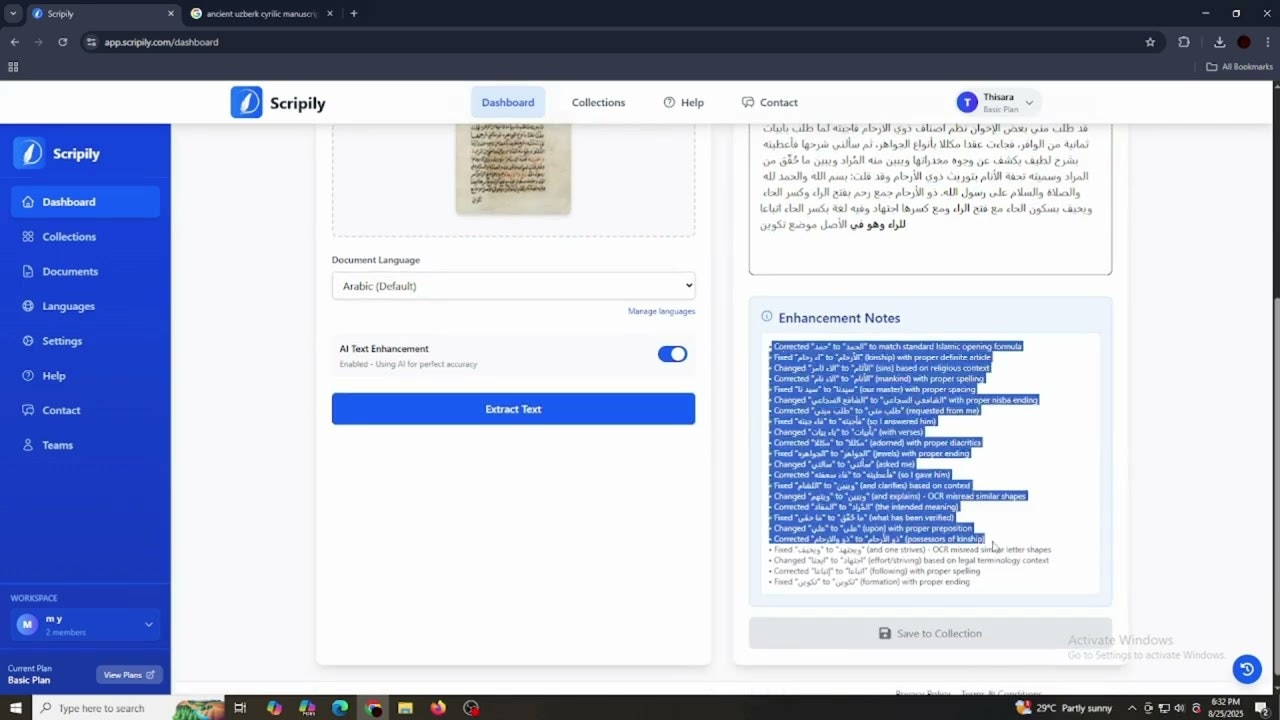Click the Dashboard sidebar home icon
The image size is (1280, 720).
pos(28,202)
